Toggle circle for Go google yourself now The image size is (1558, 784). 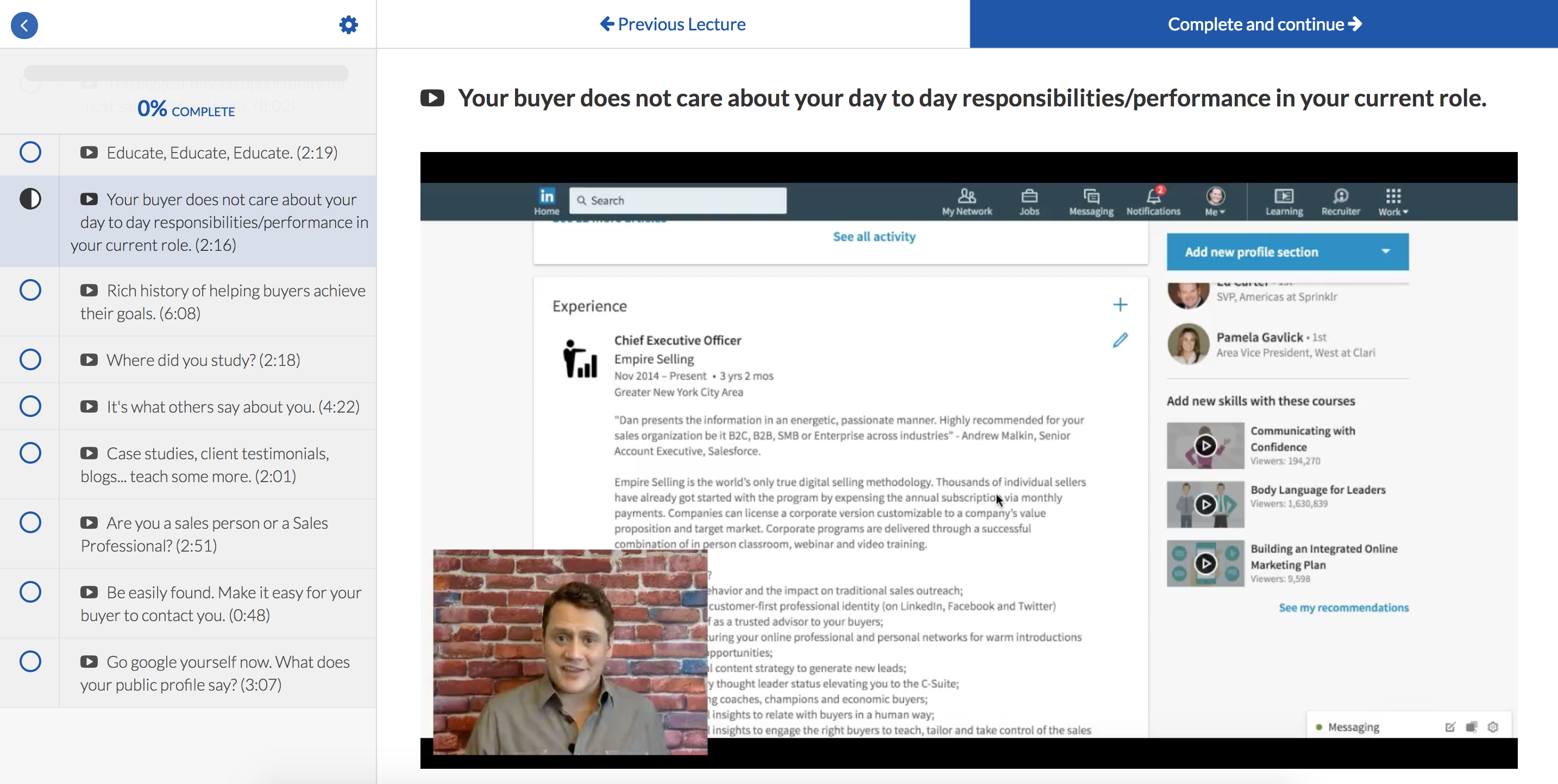pyautogui.click(x=30, y=661)
